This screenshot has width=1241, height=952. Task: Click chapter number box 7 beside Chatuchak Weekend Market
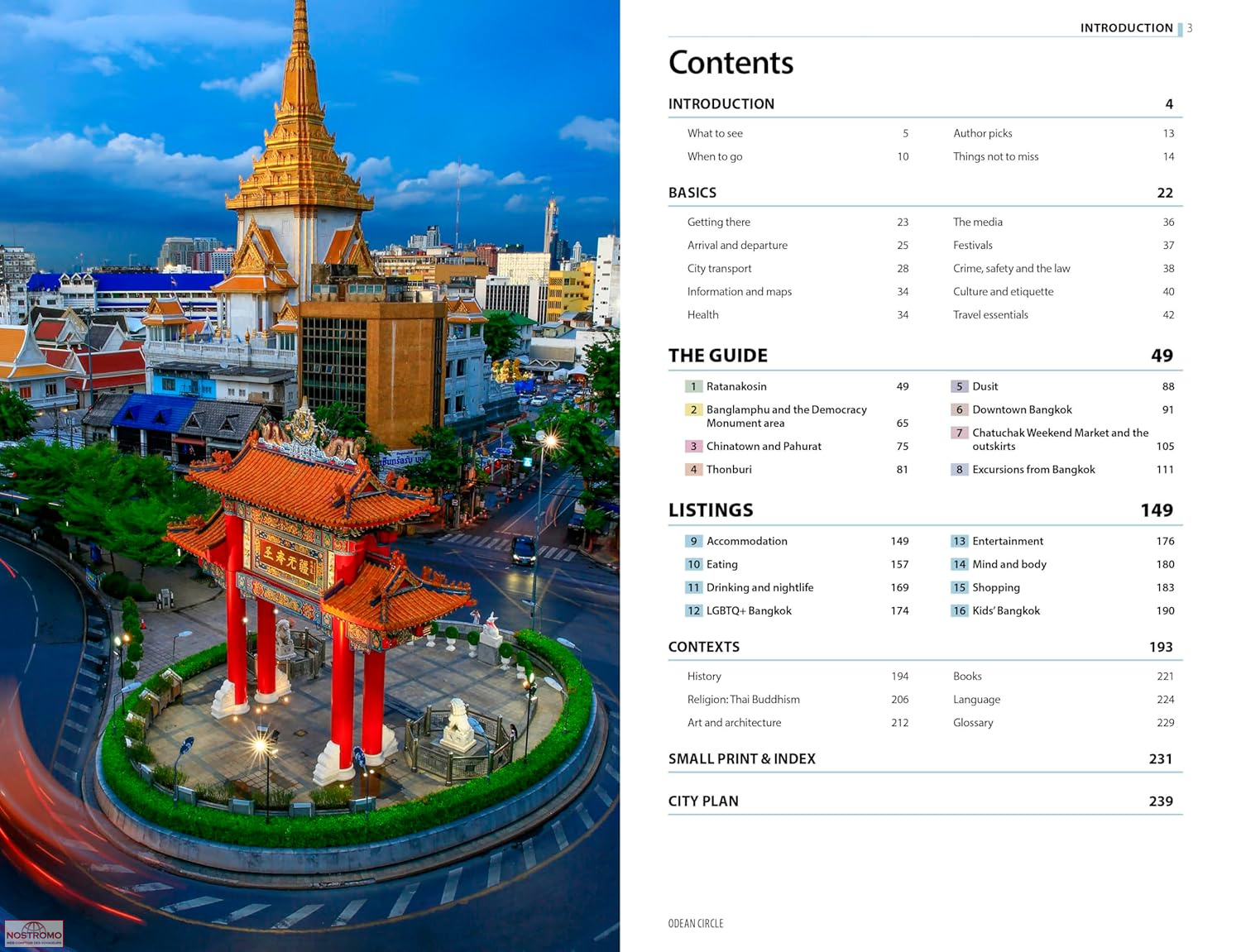[x=959, y=433]
